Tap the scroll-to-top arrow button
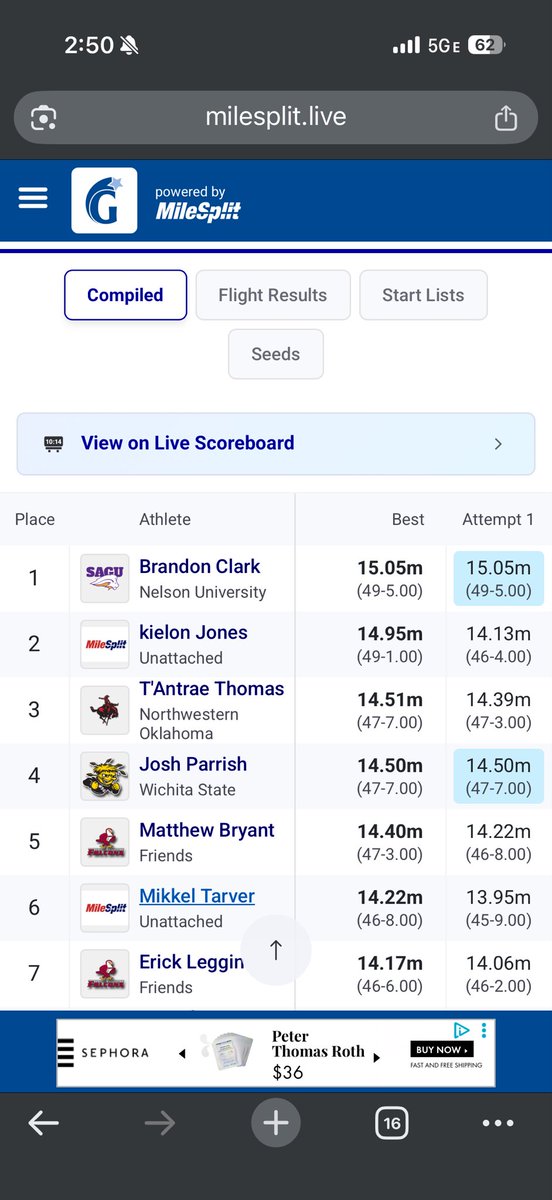 point(276,950)
